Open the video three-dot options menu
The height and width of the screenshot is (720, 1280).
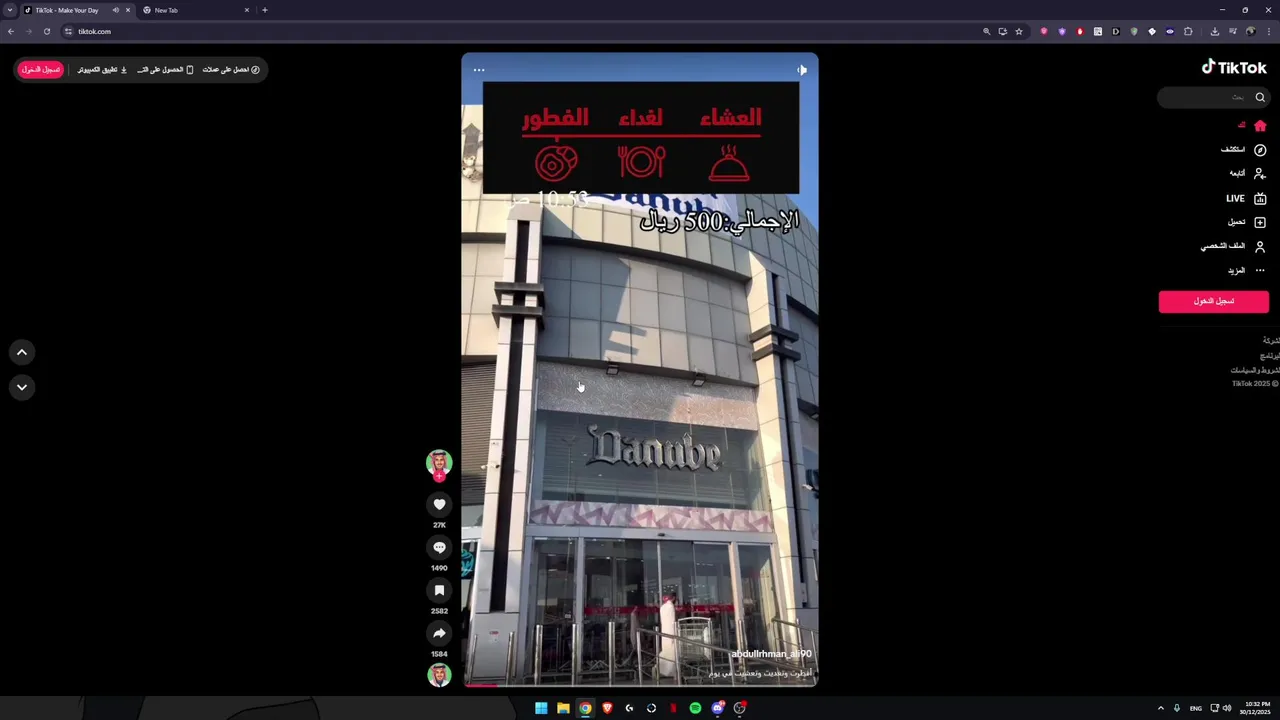(x=479, y=70)
